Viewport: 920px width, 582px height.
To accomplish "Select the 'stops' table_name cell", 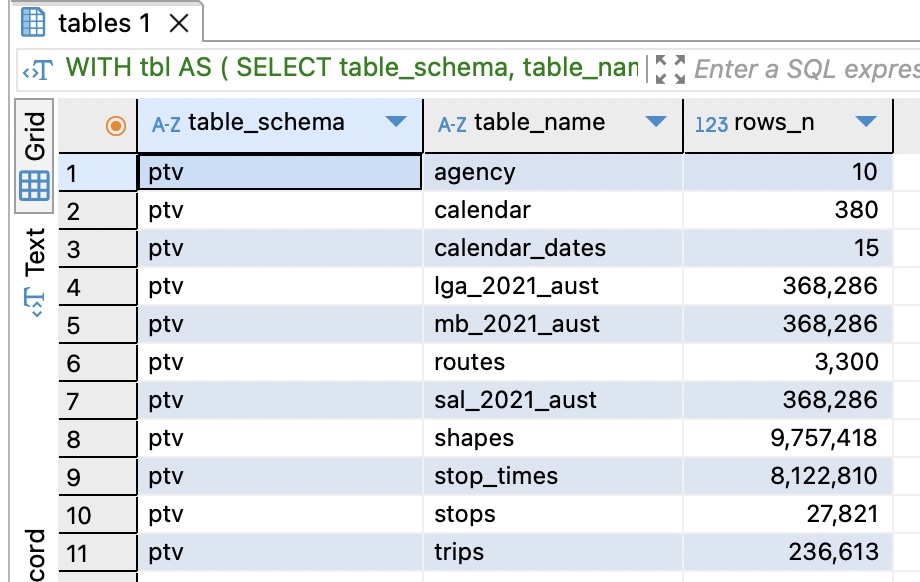I will tap(553, 515).
